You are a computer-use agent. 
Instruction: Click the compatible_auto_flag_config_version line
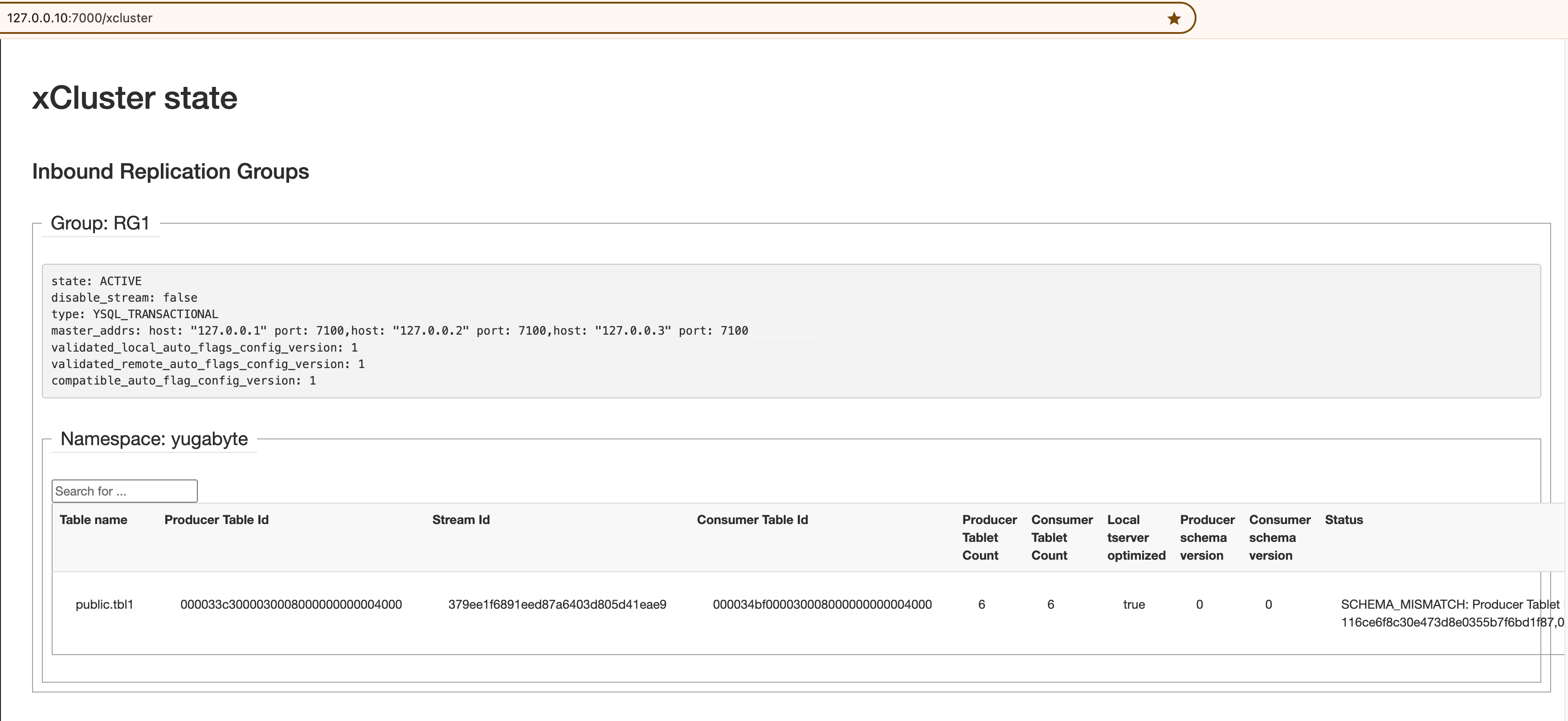183,380
